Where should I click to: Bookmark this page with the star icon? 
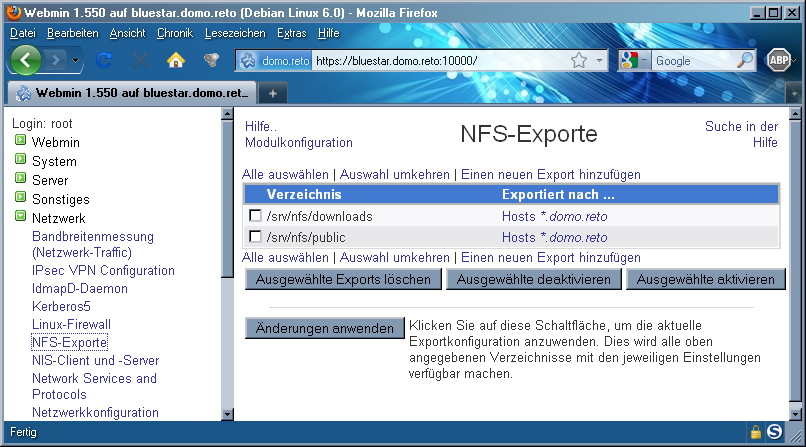[x=579, y=61]
